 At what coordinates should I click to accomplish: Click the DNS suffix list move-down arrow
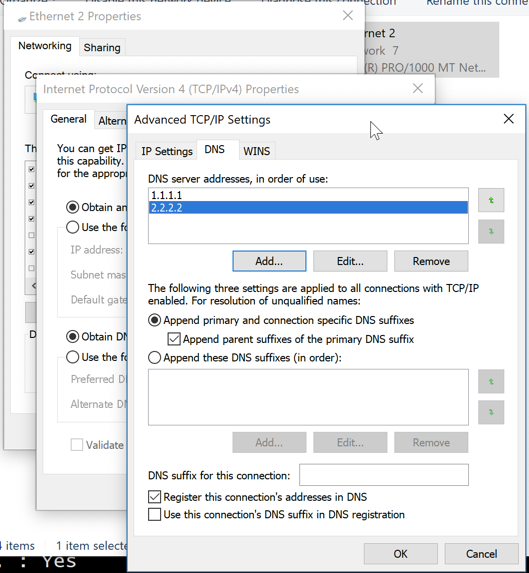[x=491, y=412]
